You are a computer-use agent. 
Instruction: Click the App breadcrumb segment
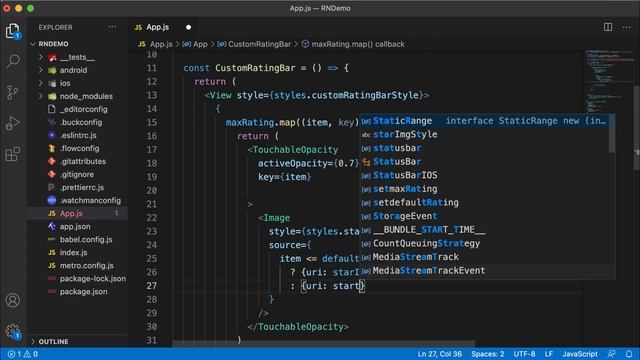pyautogui.click(x=195, y=44)
